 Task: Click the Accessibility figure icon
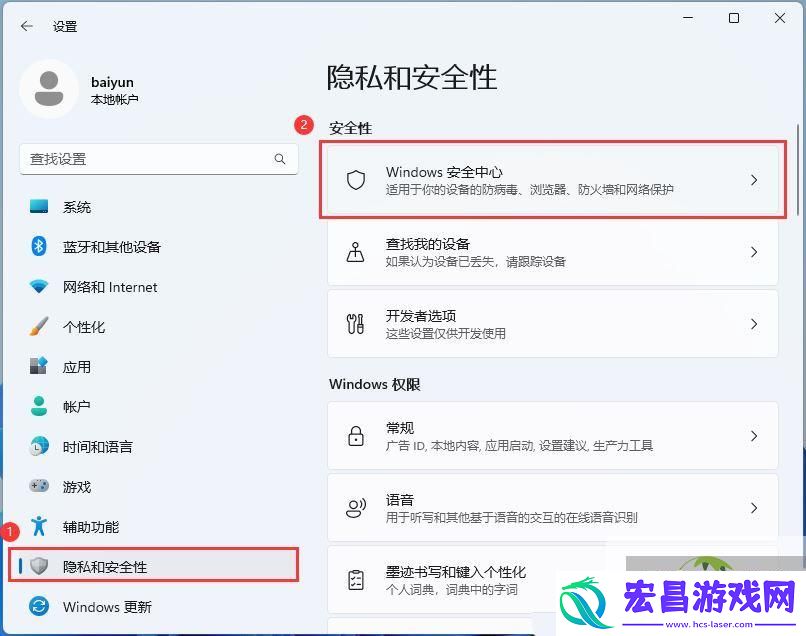click(x=39, y=526)
